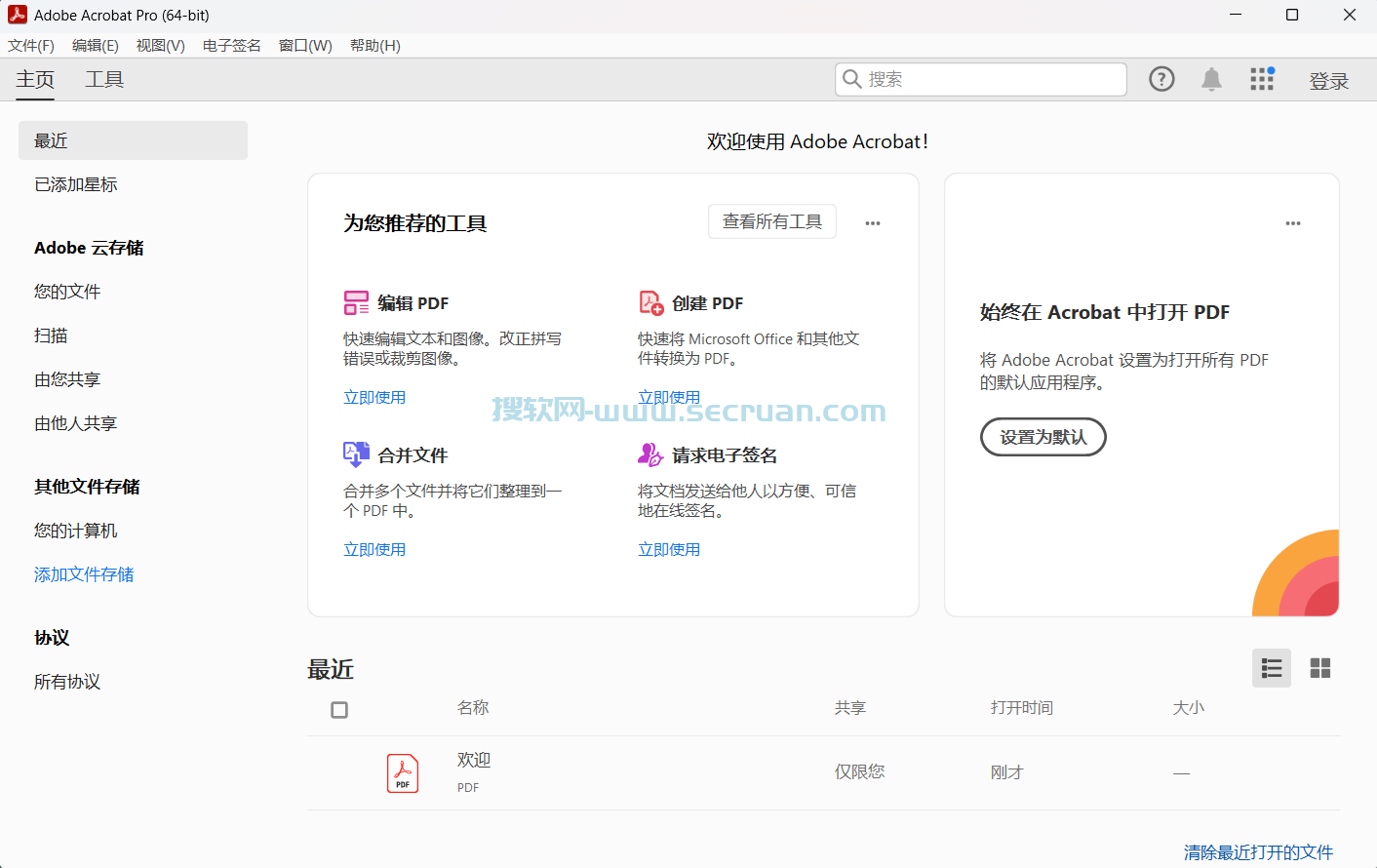The image size is (1377, 868).
Task: Sort by 共享 column header
Action: [x=850, y=708]
